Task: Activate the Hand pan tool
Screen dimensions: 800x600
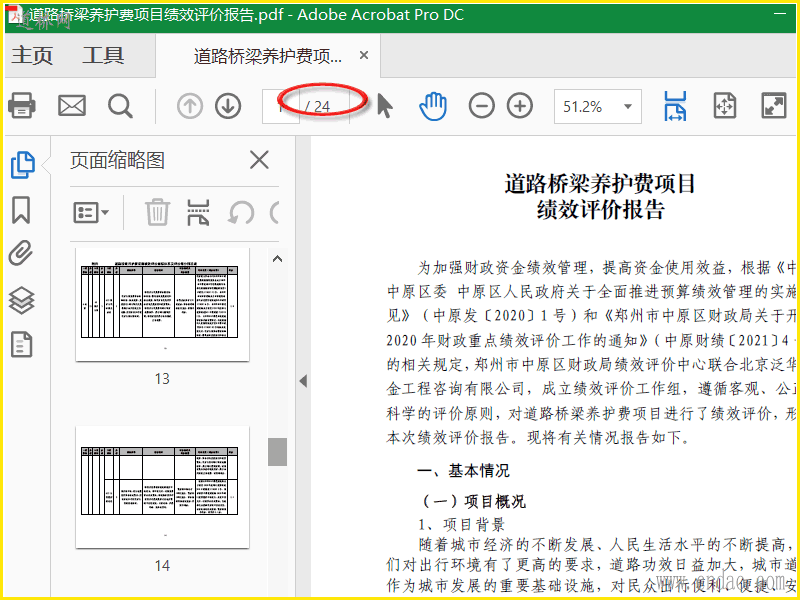Action: coord(433,106)
